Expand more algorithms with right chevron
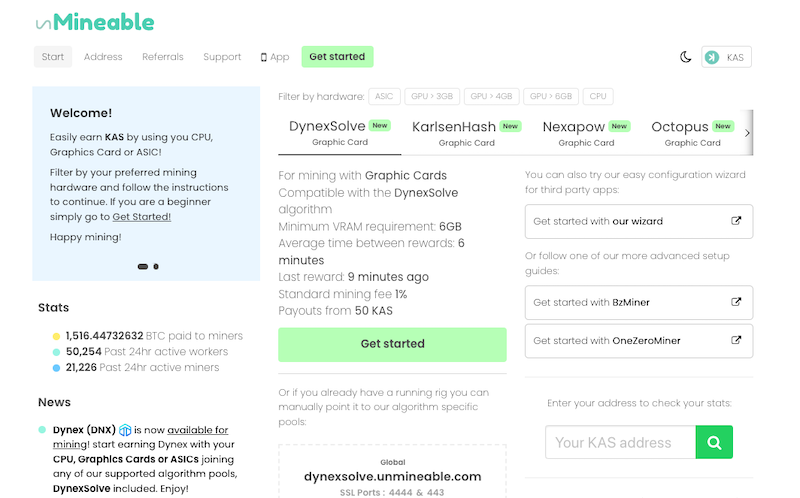Image resolution: width=800 pixels, height=498 pixels. [747, 133]
